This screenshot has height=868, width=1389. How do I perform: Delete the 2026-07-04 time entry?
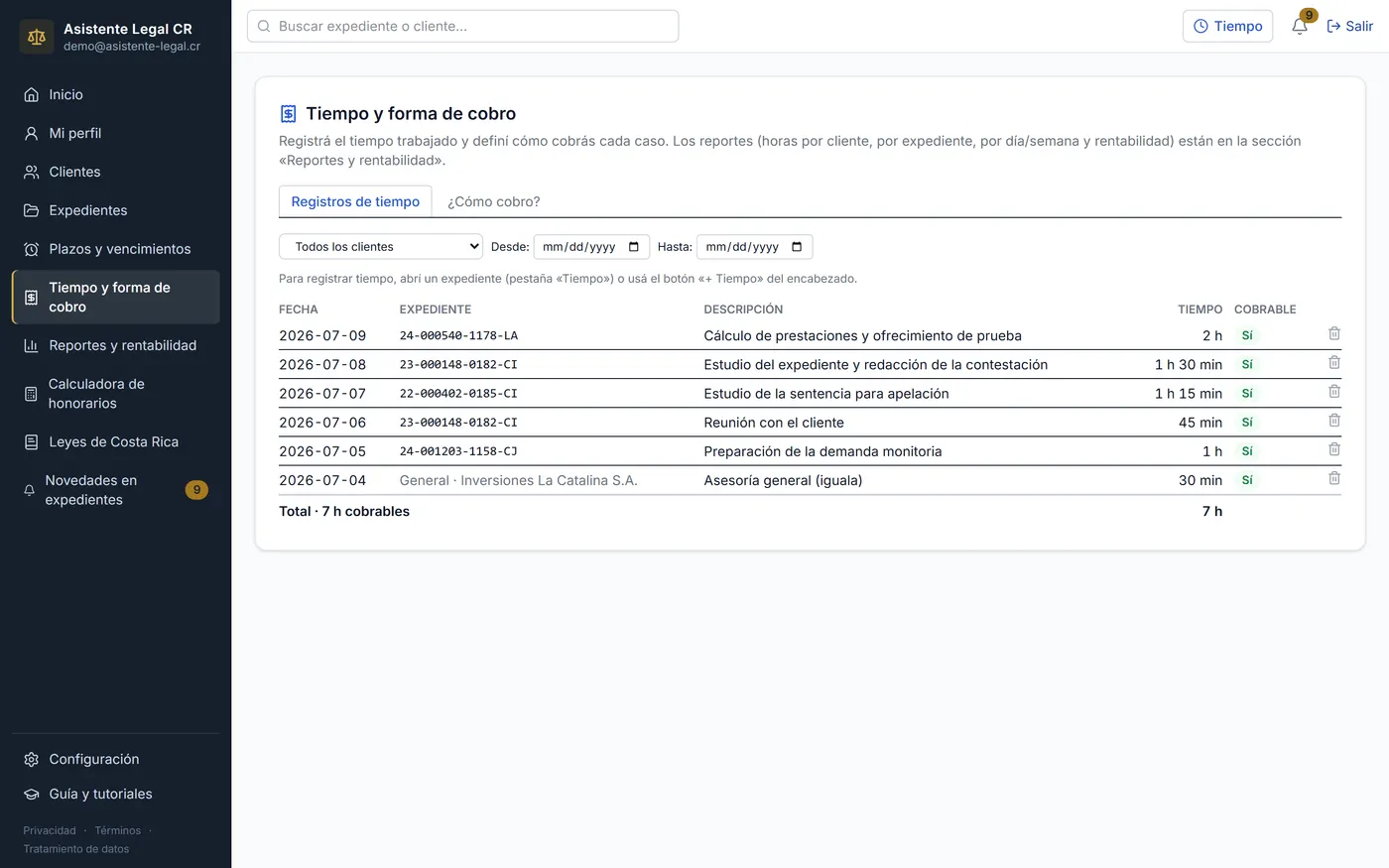click(x=1334, y=478)
